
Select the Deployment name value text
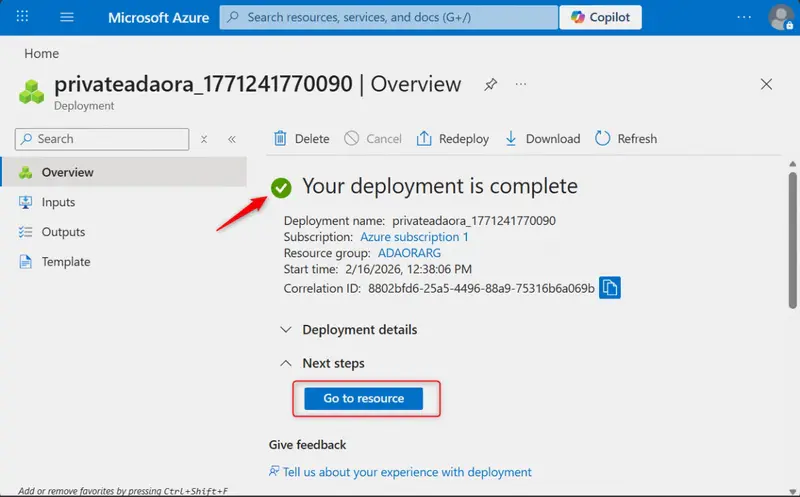pyautogui.click(x=474, y=221)
